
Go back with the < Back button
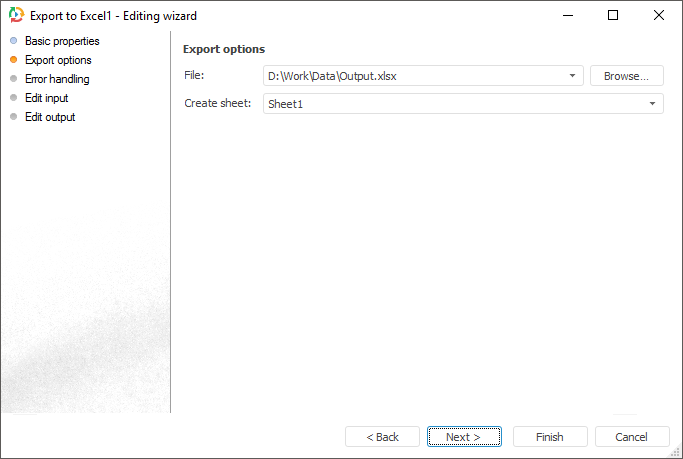[x=382, y=437]
